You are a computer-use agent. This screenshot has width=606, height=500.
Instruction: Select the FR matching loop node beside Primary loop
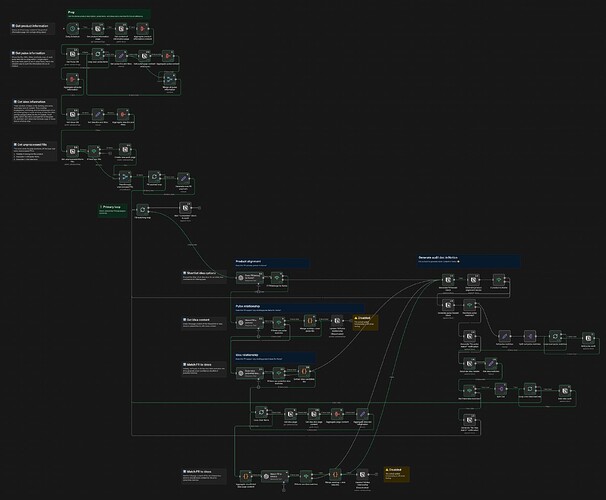tap(142, 209)
